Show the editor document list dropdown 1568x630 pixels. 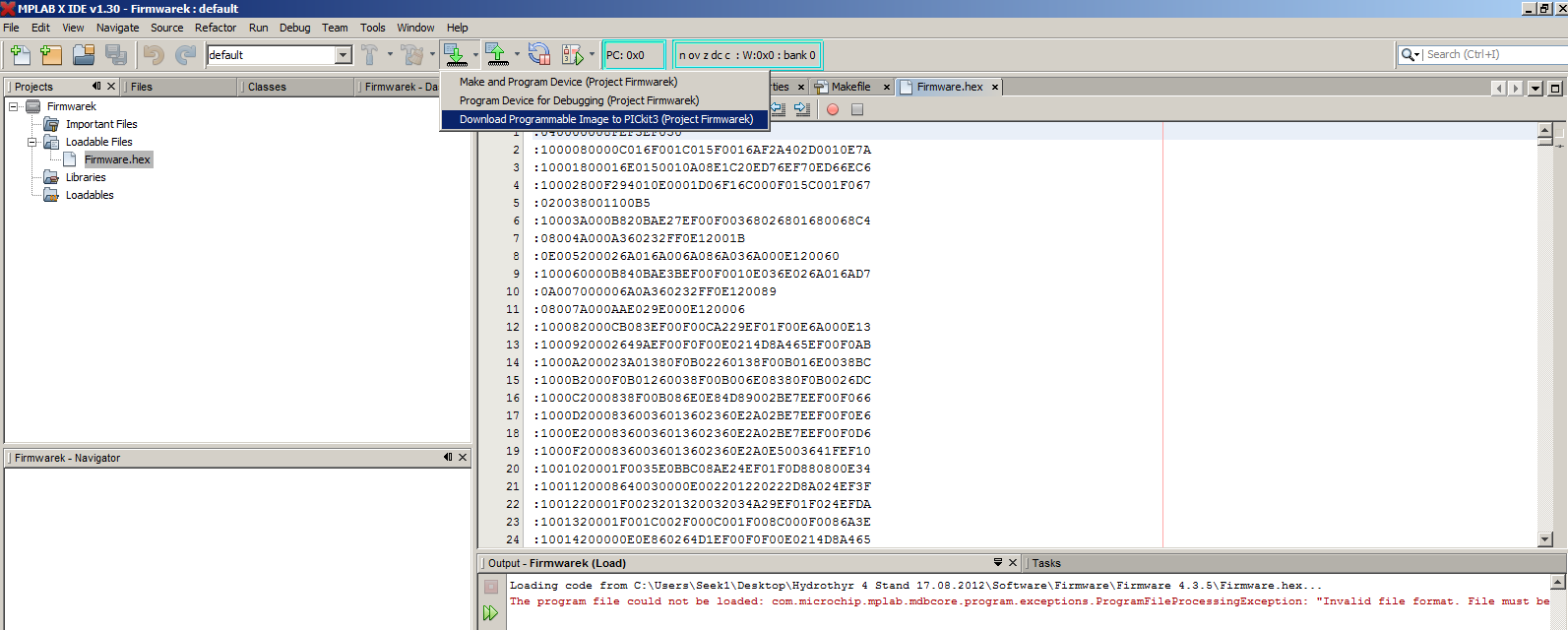(x=1536, y=88)
